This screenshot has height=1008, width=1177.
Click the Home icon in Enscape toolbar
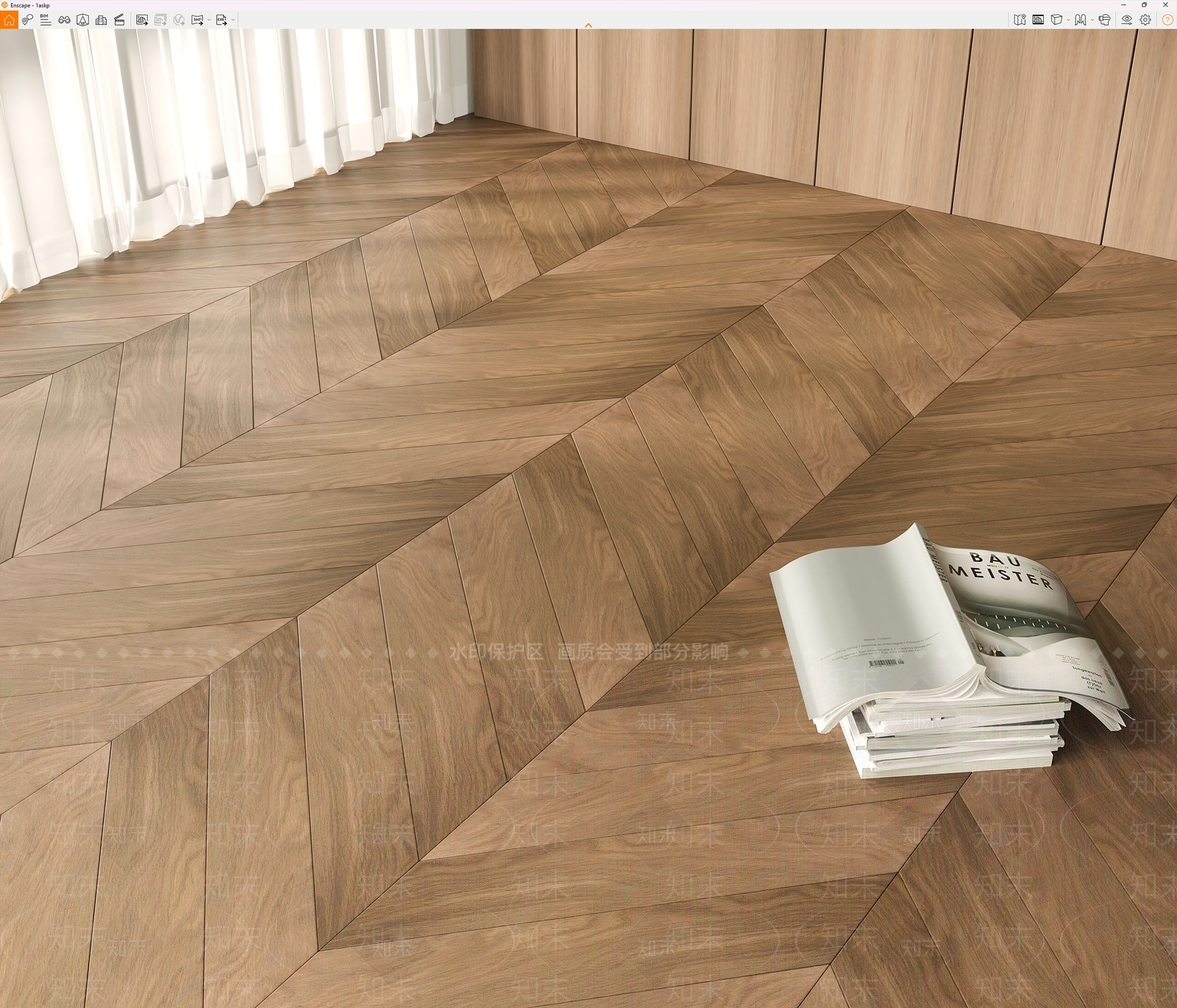[x=9, y=20]
